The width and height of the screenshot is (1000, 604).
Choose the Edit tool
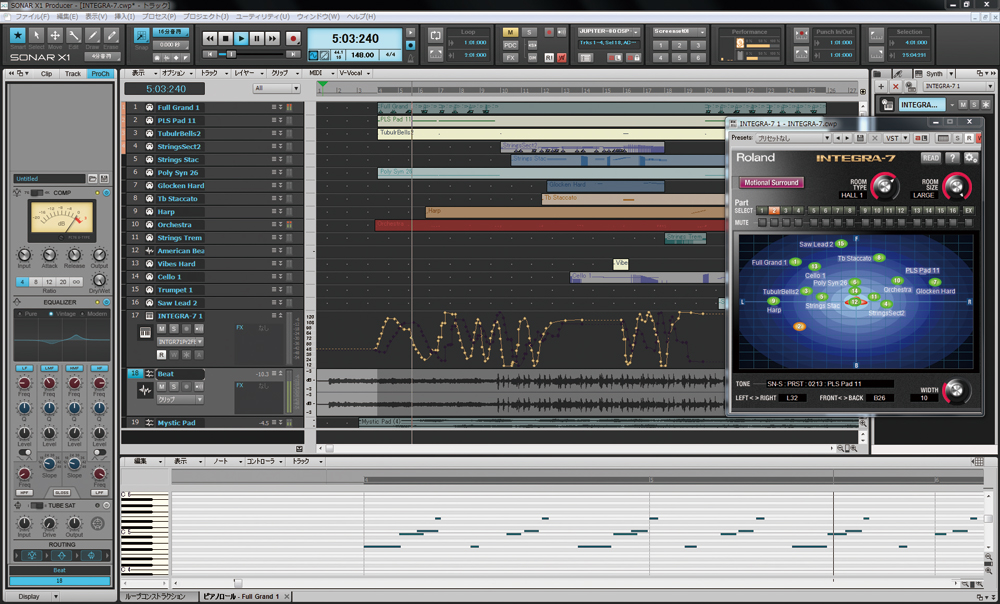tap(74, 36)
